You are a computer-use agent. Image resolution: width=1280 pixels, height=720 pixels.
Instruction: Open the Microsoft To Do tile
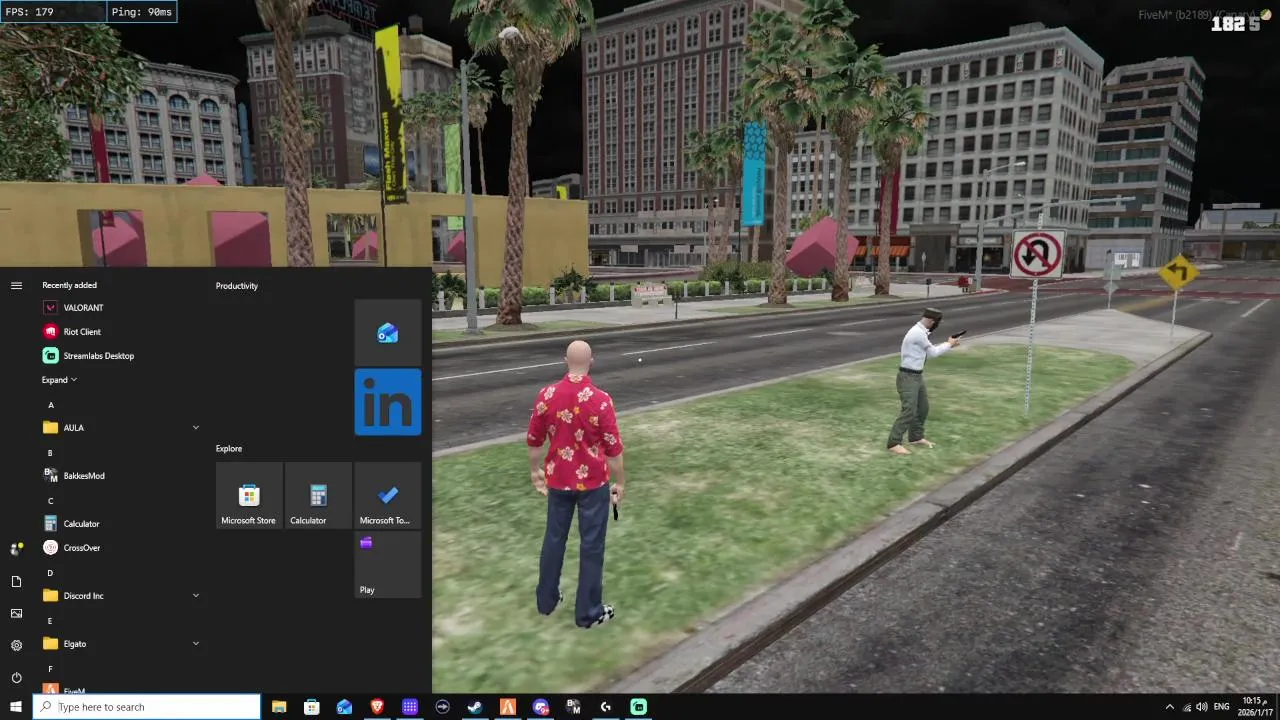pyautogui.click(x=388, y=495)
